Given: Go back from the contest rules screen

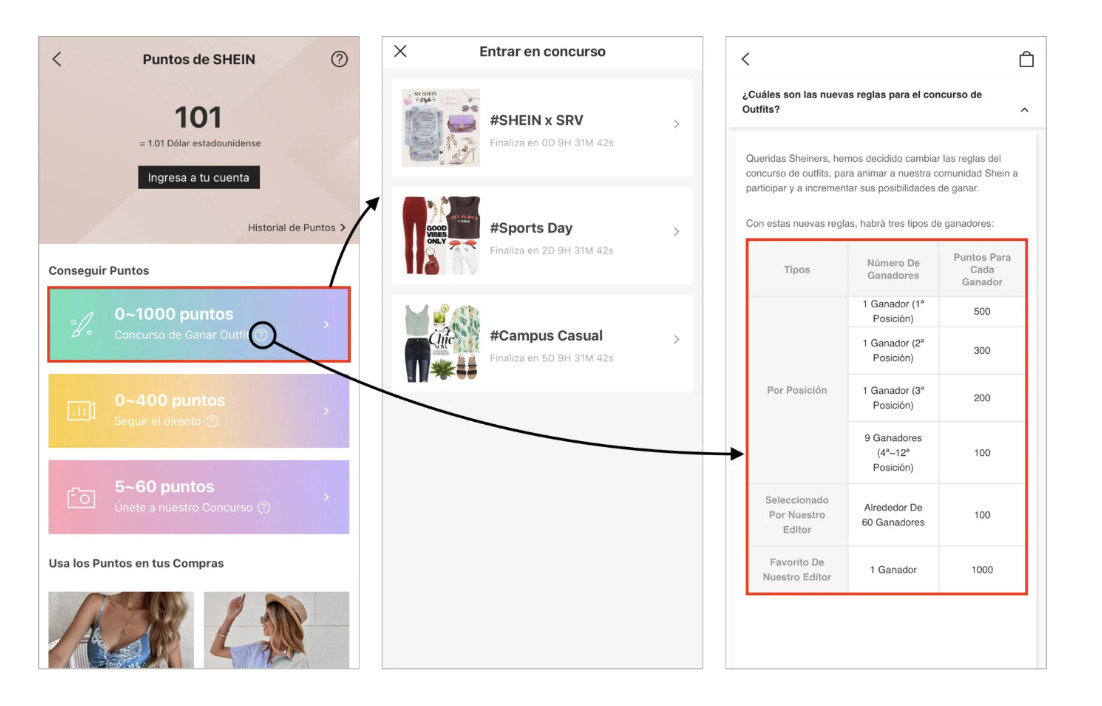Looking at the screenshot, I should 745,59.
